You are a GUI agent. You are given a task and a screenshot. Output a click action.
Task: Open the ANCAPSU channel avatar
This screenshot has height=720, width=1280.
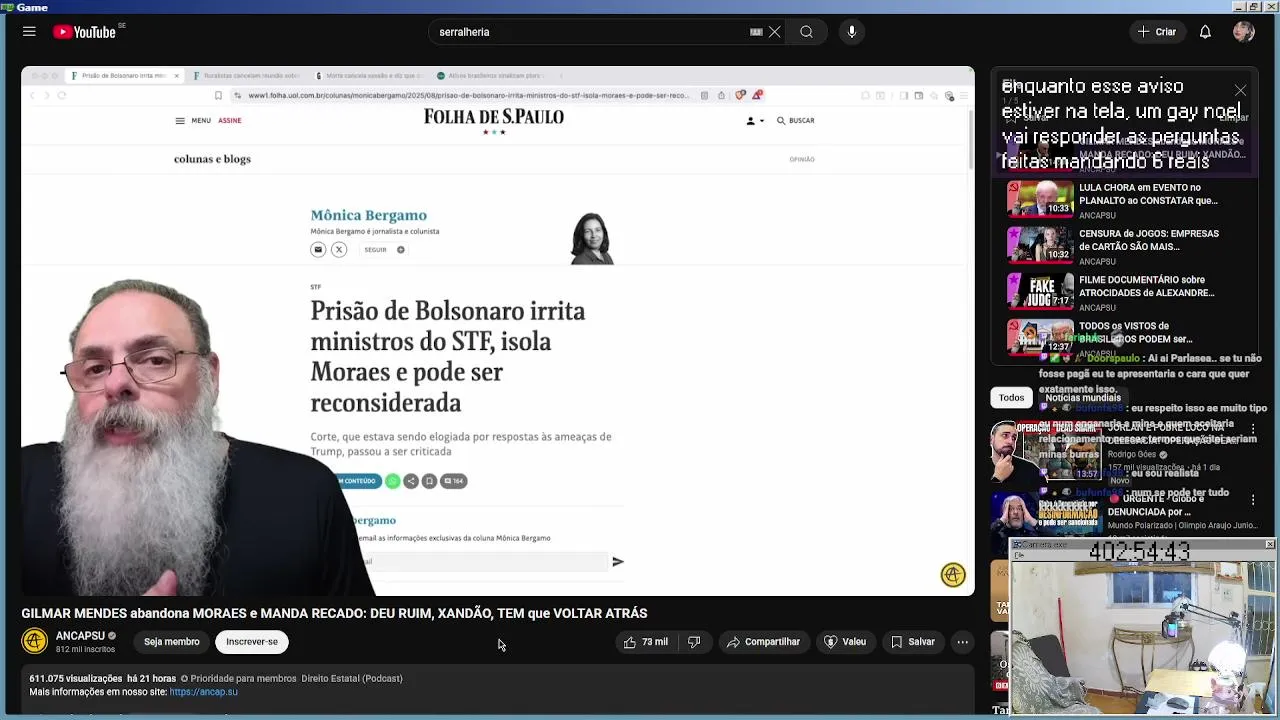pyautogui.click(x=35, y=641)
